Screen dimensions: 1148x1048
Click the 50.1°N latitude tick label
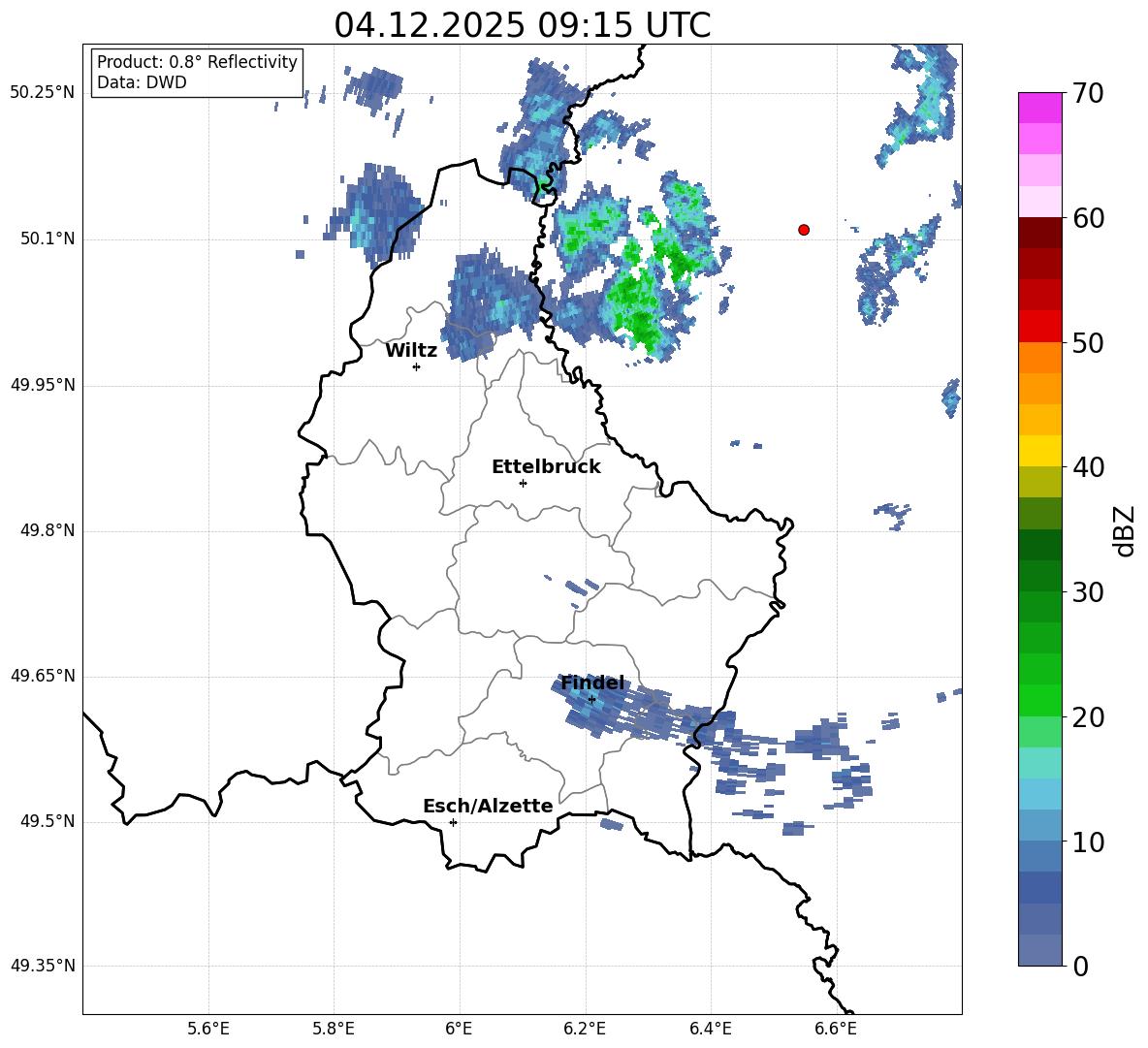48,239
